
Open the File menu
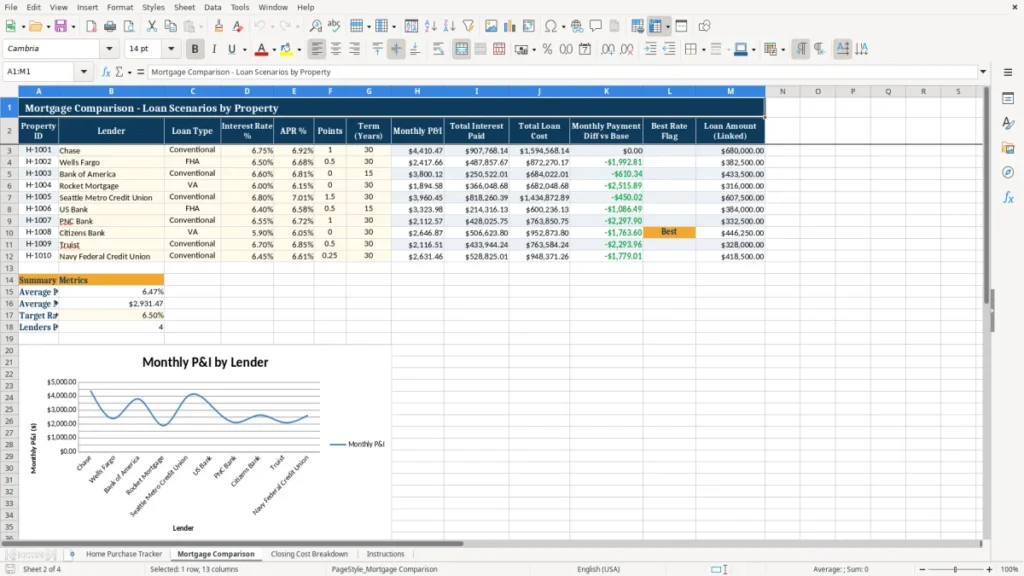[11, 7]
